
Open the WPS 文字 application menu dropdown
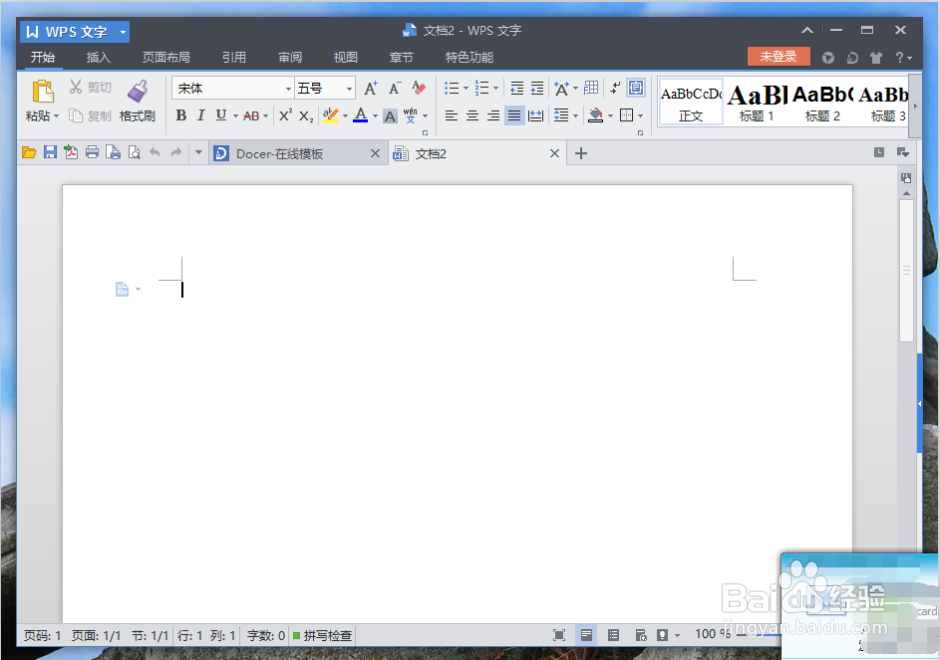tap(123, 32)
